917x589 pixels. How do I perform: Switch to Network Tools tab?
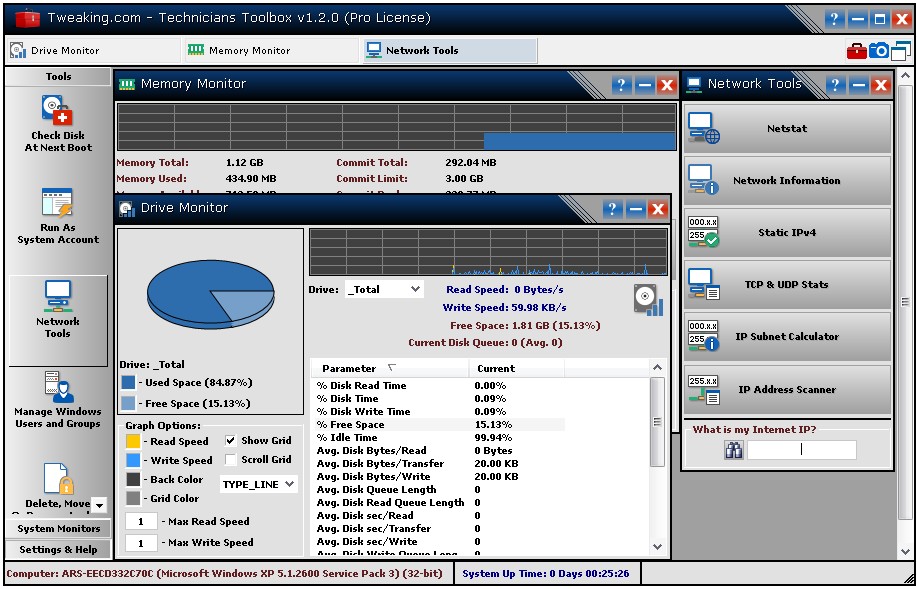tap(449, 51)
